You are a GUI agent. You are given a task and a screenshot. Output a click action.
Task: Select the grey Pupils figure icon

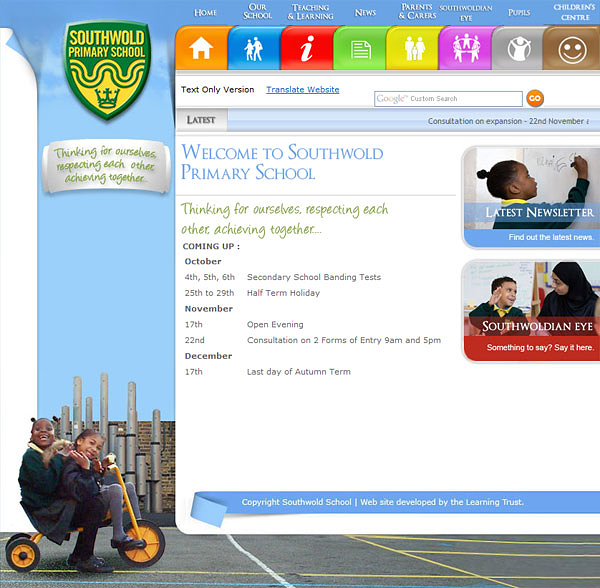(x=518, y=48)
